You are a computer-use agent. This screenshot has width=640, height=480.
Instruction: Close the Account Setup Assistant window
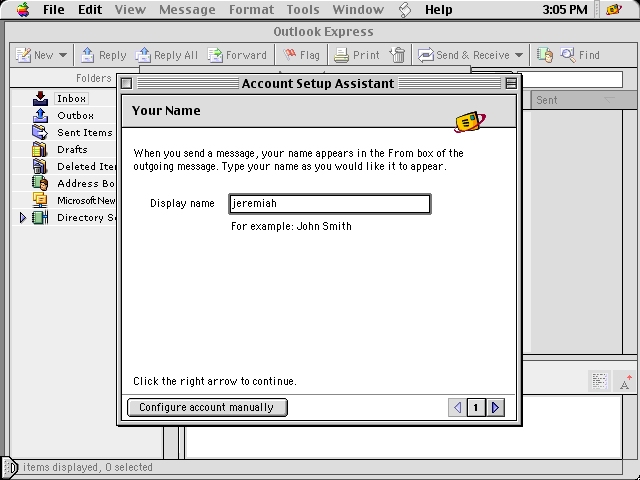pos(127,84)
